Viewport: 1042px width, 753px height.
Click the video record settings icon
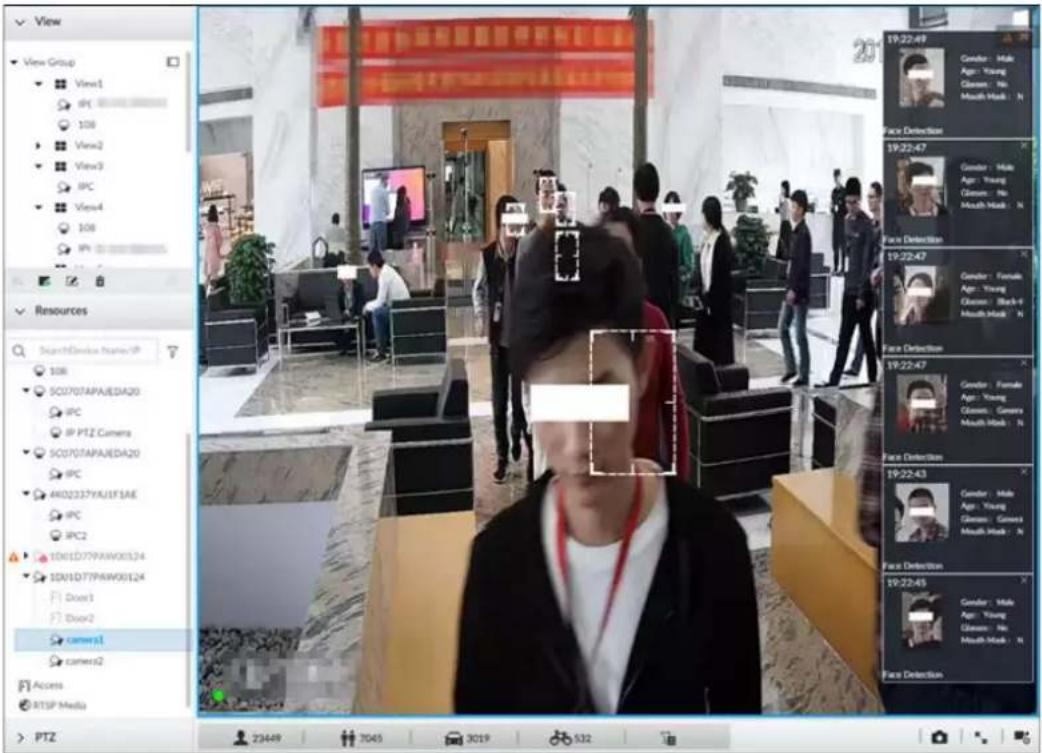pos(1021,736)
